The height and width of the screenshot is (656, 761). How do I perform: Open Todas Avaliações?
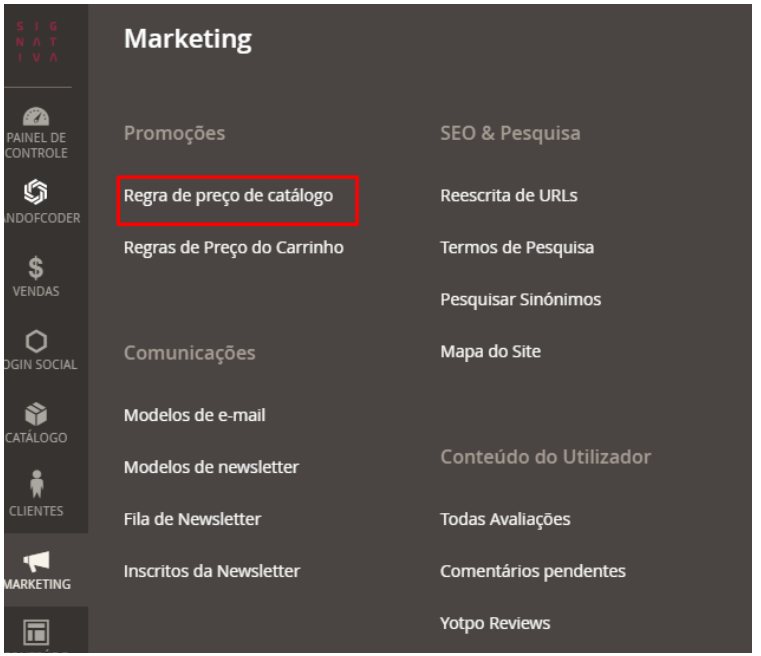[505, 519]
